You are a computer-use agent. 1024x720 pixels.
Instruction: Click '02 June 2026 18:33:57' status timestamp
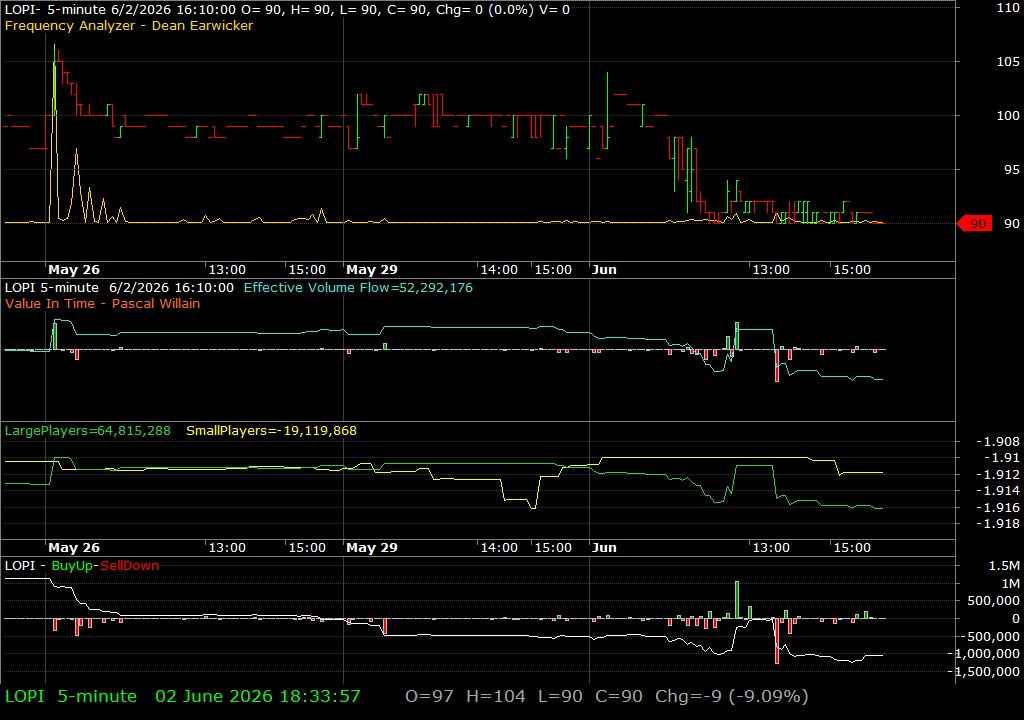tap(257, 696)
